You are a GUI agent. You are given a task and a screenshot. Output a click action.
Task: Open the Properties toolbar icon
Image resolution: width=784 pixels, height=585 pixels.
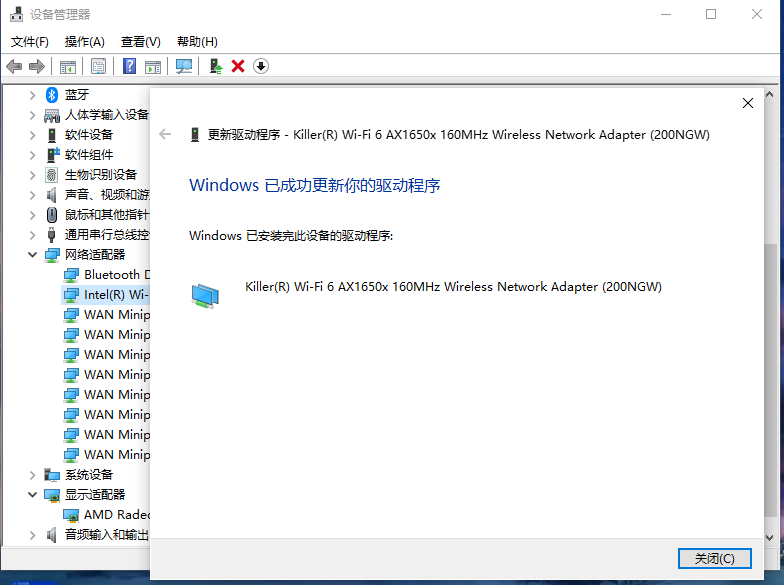(98, 66)
